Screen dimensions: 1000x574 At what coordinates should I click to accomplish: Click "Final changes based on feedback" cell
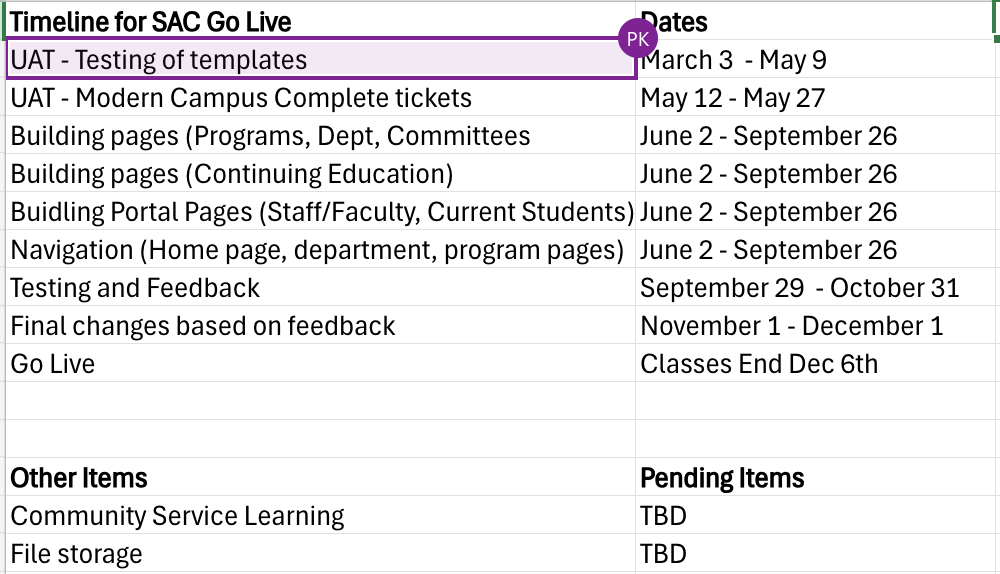pos(203,326)
